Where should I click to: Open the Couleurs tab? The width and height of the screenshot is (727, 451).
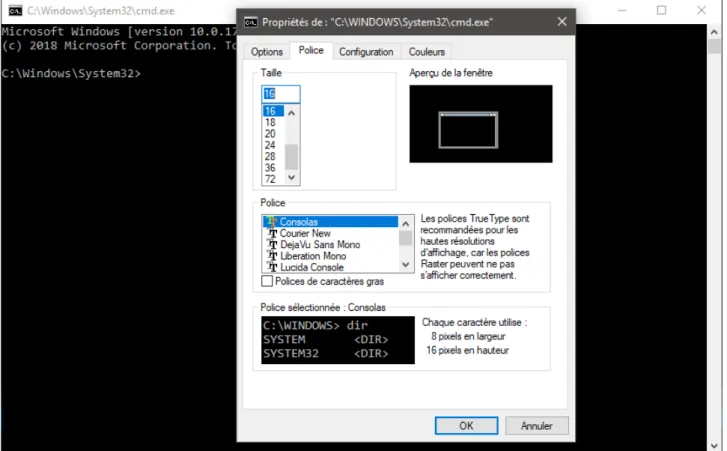[427, 52]
